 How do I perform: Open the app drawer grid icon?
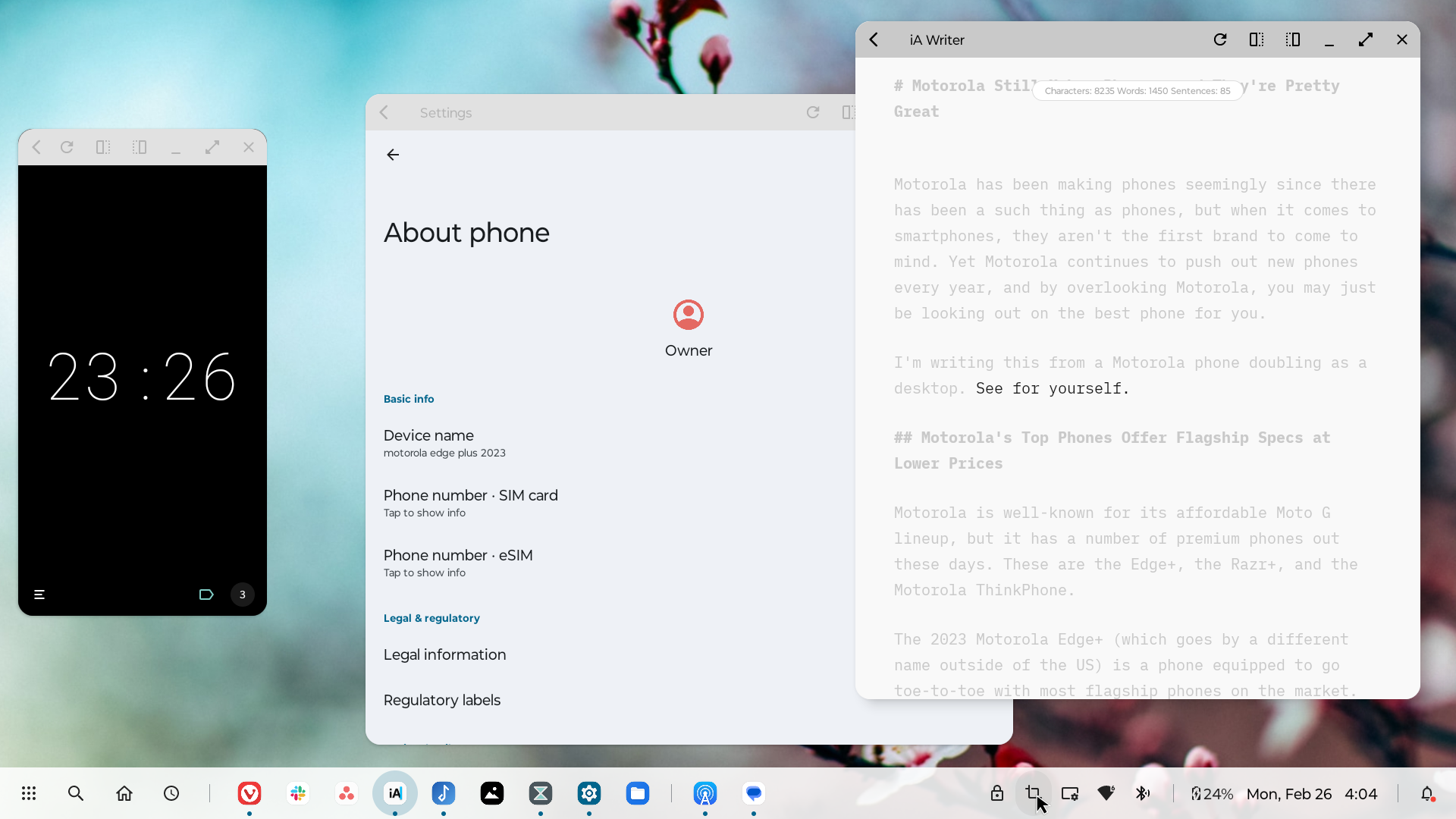coord(29,793)
